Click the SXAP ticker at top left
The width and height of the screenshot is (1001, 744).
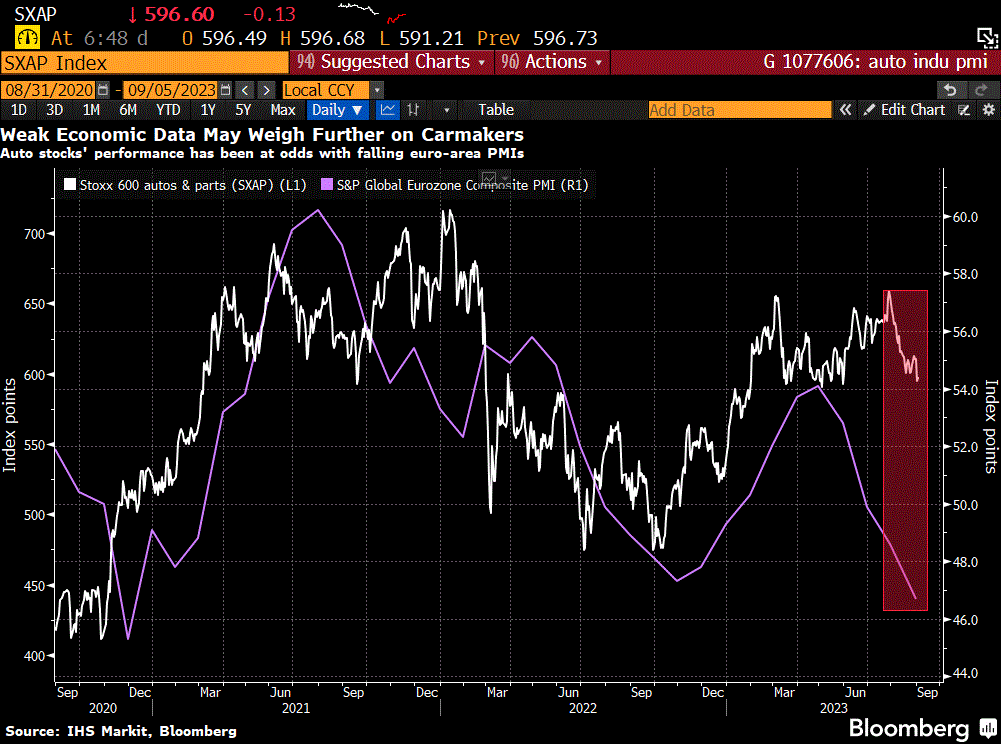[x=36, y=14]
